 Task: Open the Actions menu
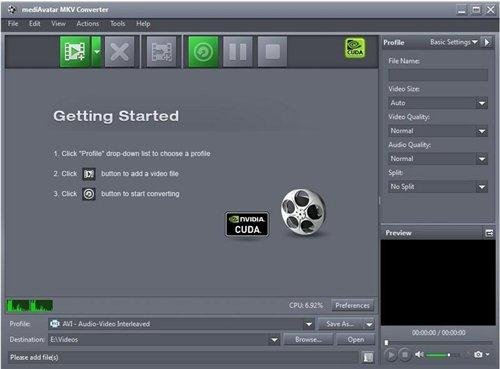(88, 24)
